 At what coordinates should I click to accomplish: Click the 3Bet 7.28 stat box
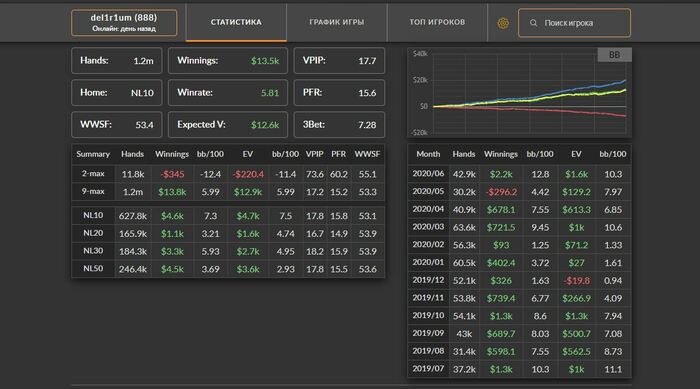point(339,125)
